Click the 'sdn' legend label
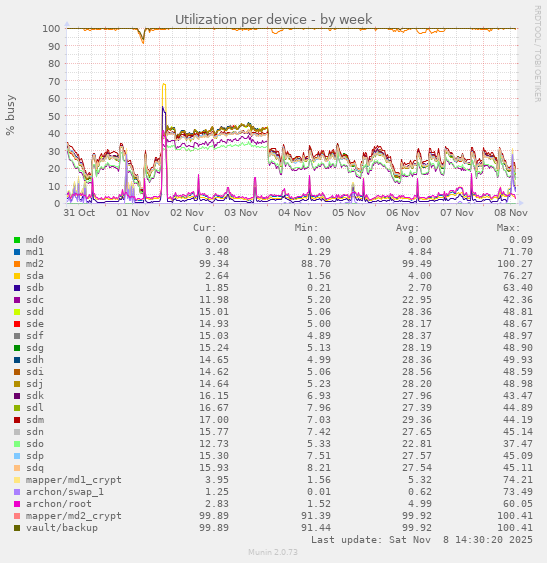Image resolution: width=547 pixels, height=563 pixels. point(35,432)
